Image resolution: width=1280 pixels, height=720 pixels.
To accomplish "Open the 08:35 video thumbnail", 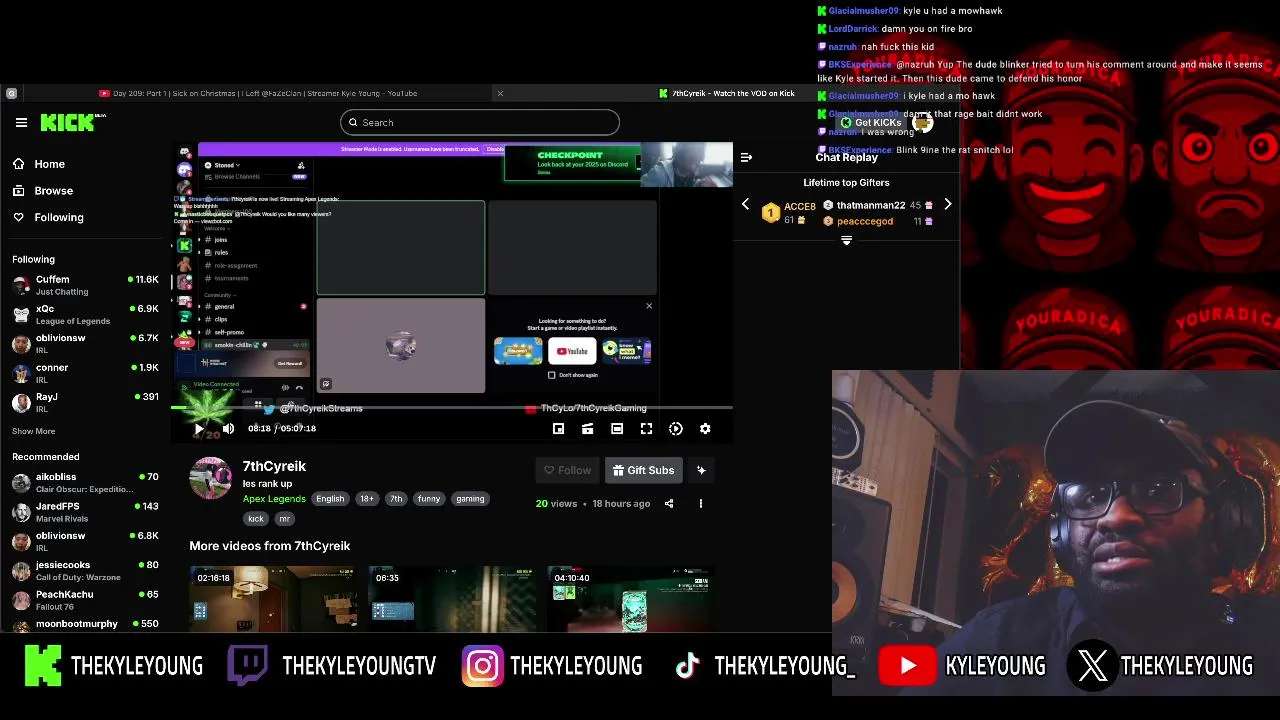I will pyautogui.click(x=451, y=599).
